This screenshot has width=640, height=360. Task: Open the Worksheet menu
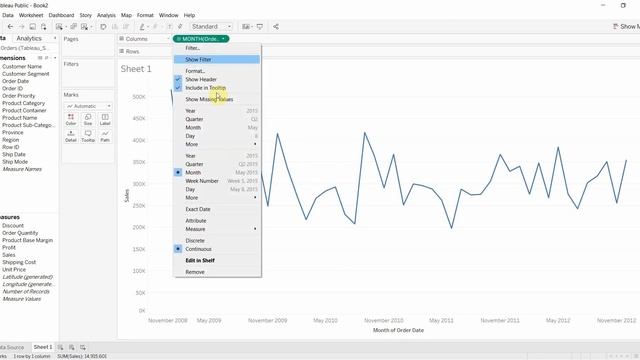click(x=31, y=15)
